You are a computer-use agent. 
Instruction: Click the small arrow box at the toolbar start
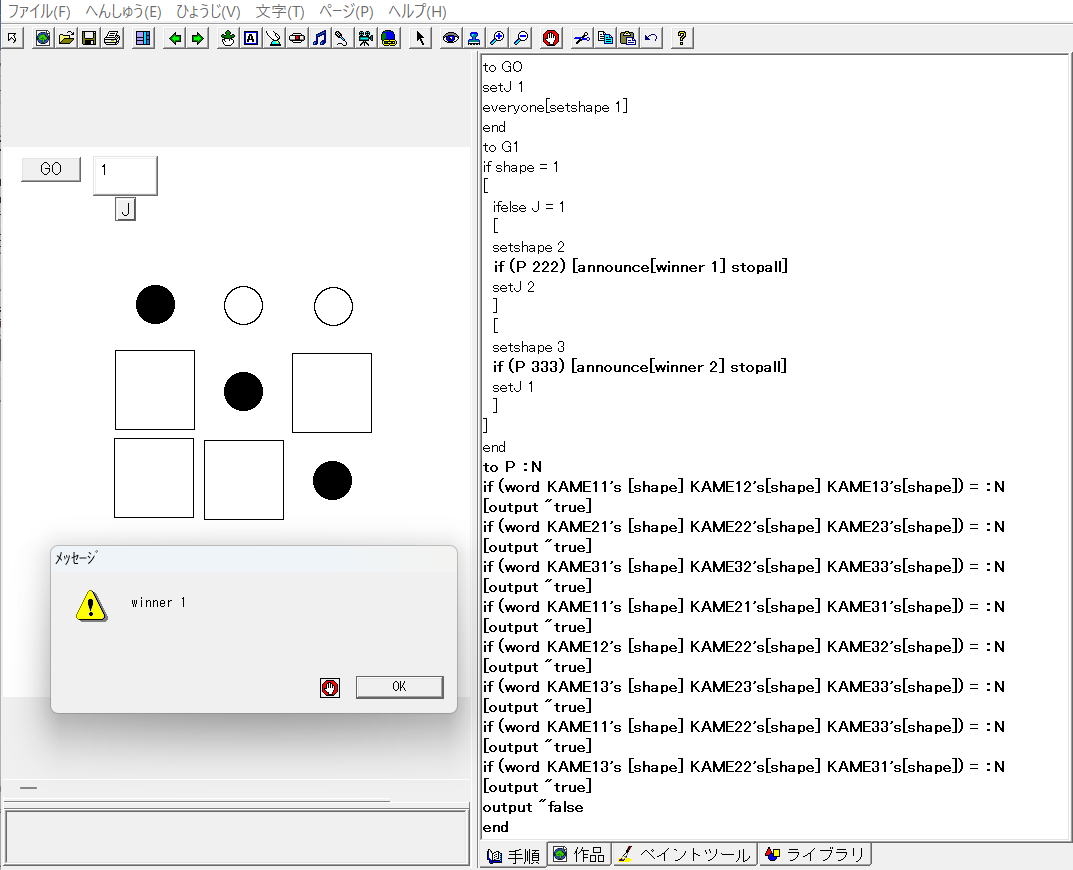(x=12, y=38)
